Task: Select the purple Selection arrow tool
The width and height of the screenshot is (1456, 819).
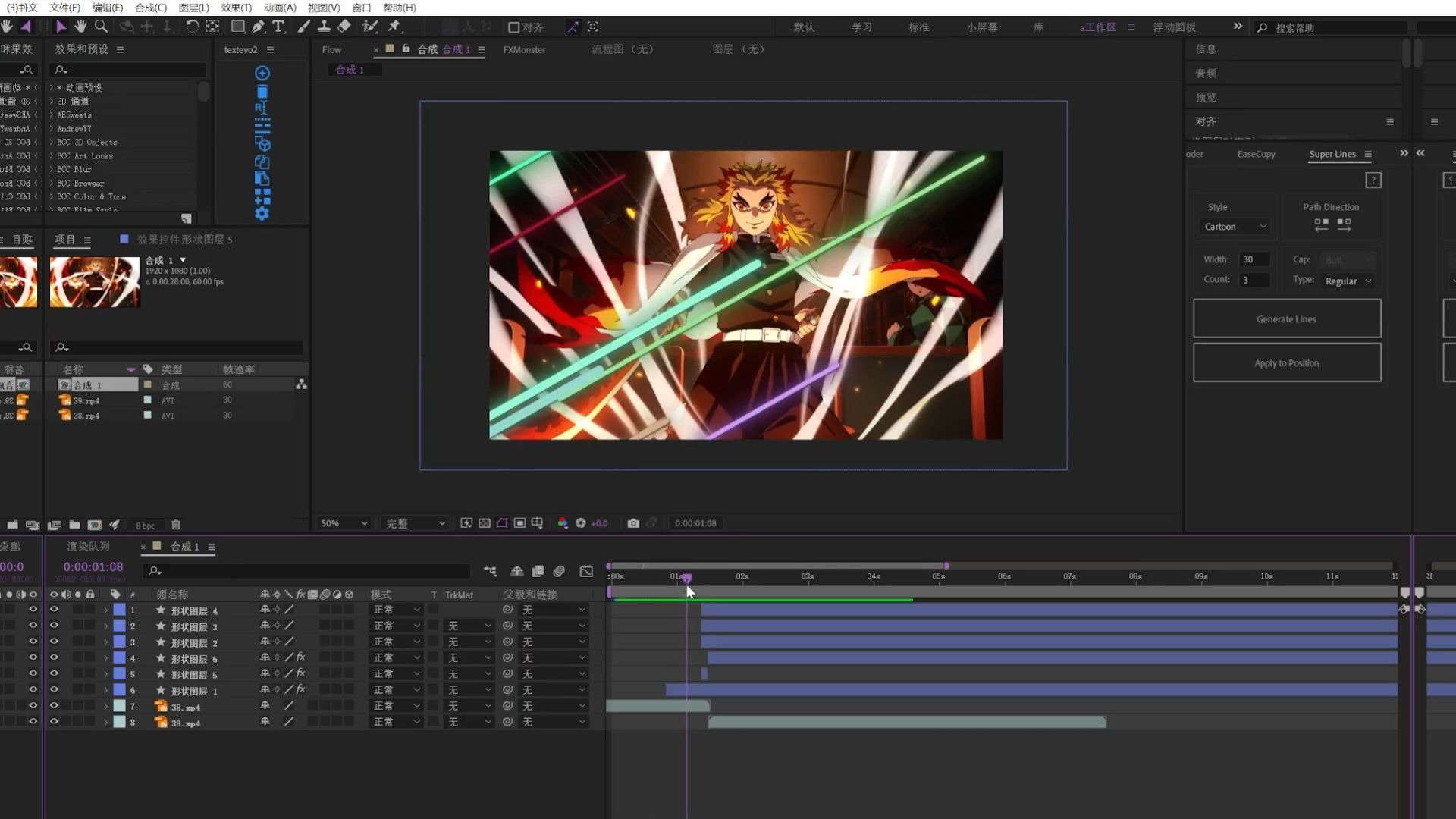Action: [61, 27]
